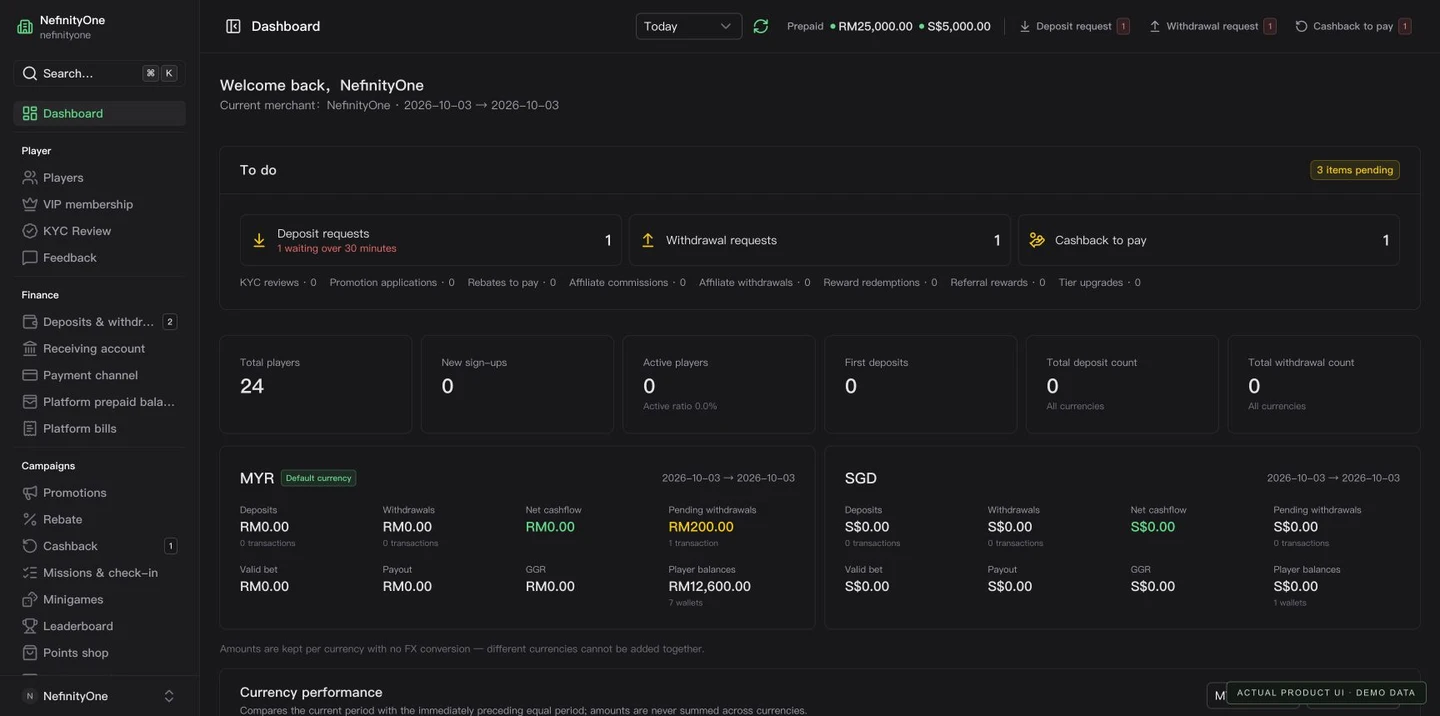Click the Default currency badge
The height and width of the screenshot is (716, 1440).
pos(318,478)
